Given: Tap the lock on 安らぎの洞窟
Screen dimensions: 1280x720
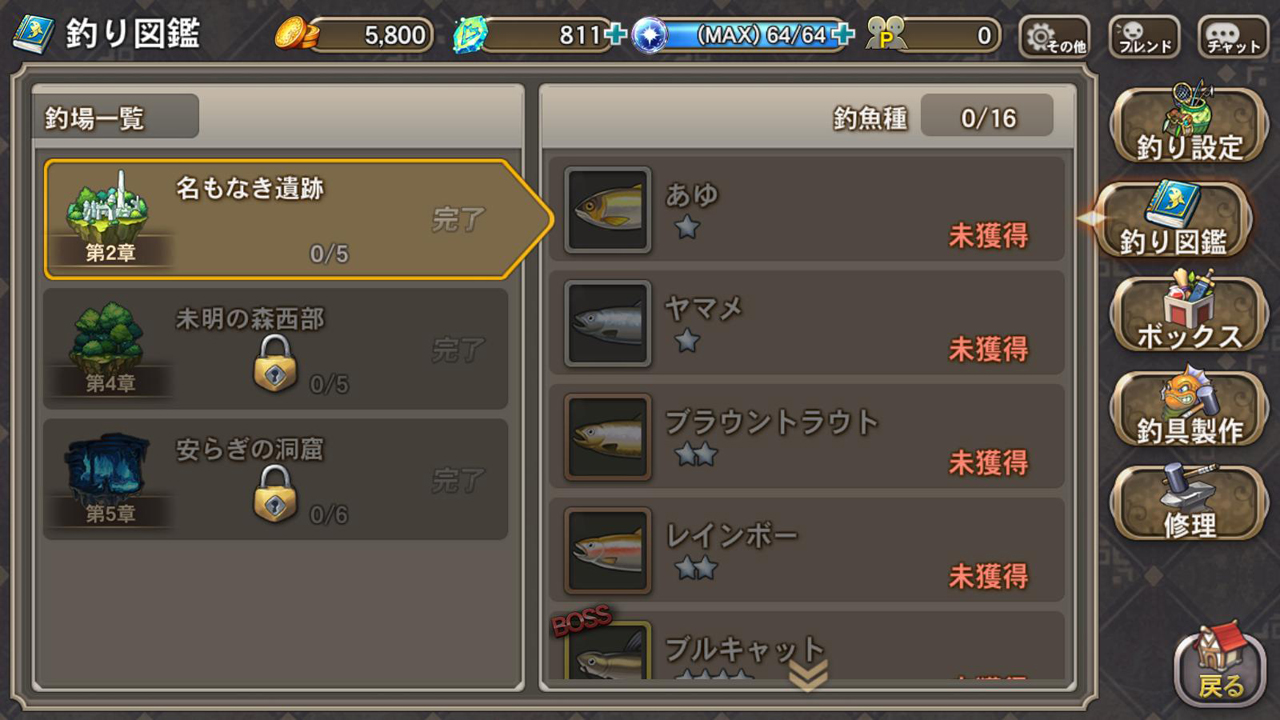Looking at the screenshot, I should (275, 493).
